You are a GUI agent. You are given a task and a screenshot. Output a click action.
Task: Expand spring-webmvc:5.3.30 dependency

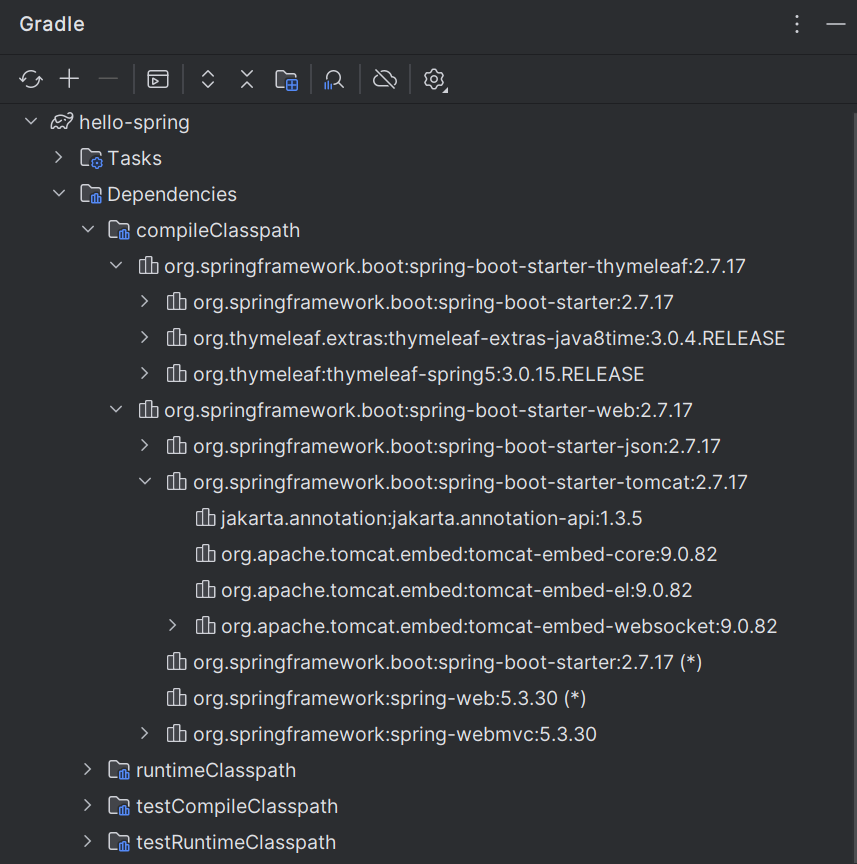click(145, 733)
